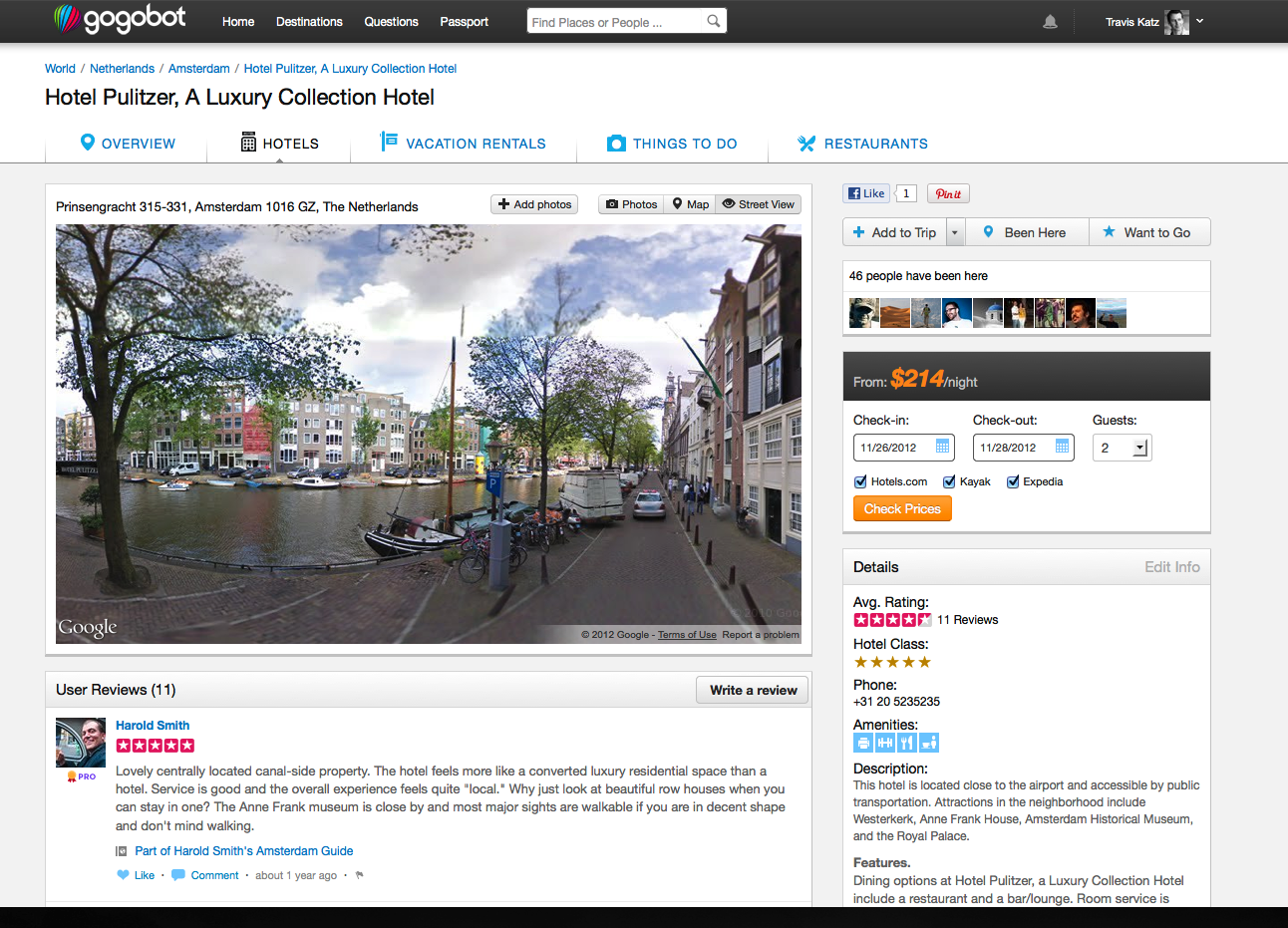
Task: Open check-out calendar icon
Action: click(x=1062, y=447)
